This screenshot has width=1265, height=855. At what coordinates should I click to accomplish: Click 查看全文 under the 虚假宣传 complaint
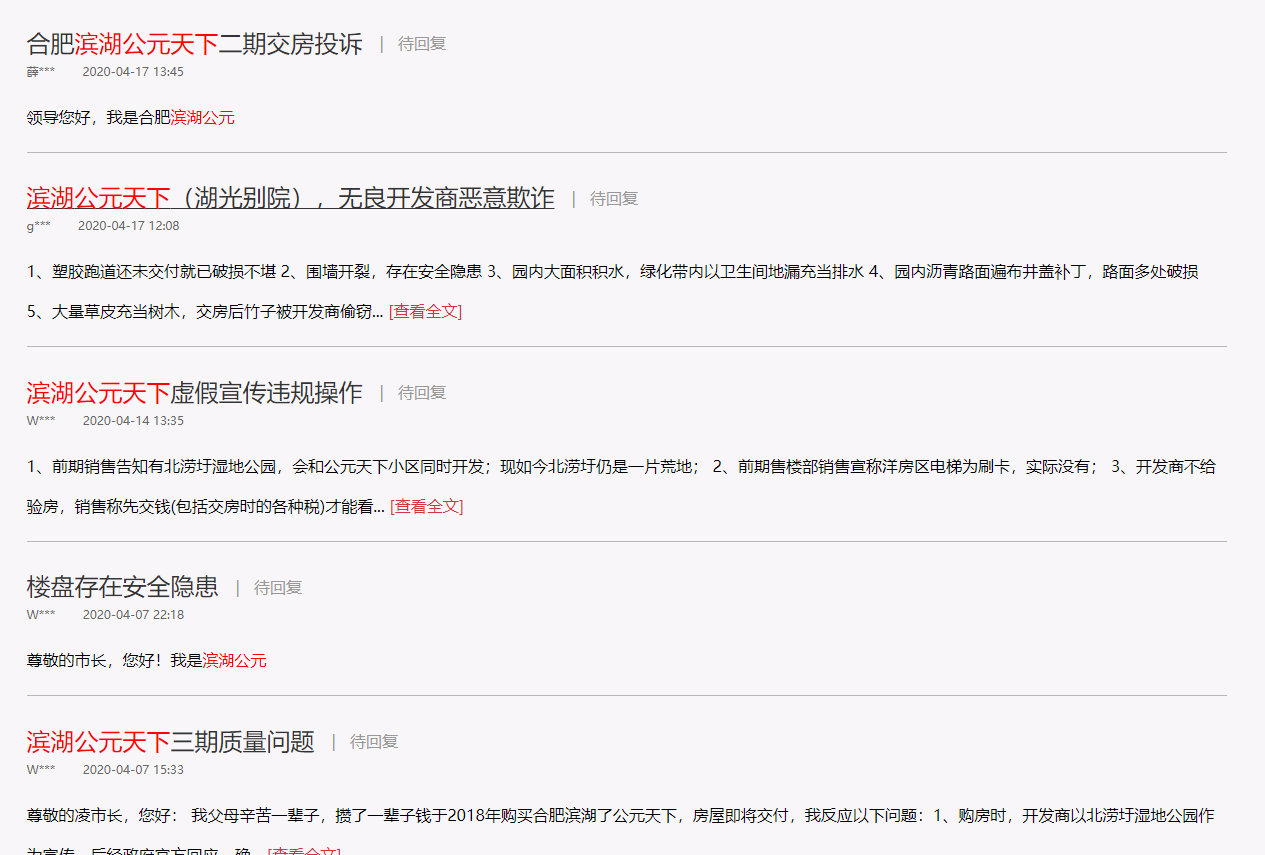tap(424, 506)
